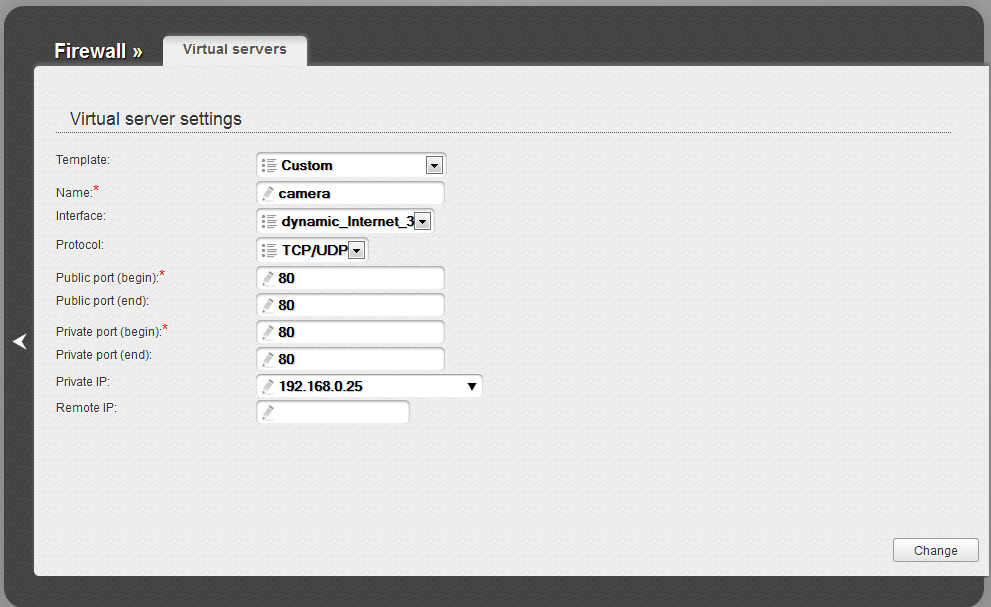Click the left arrow to collapse sidebar
991x607 pixels.
pos(19,342)
